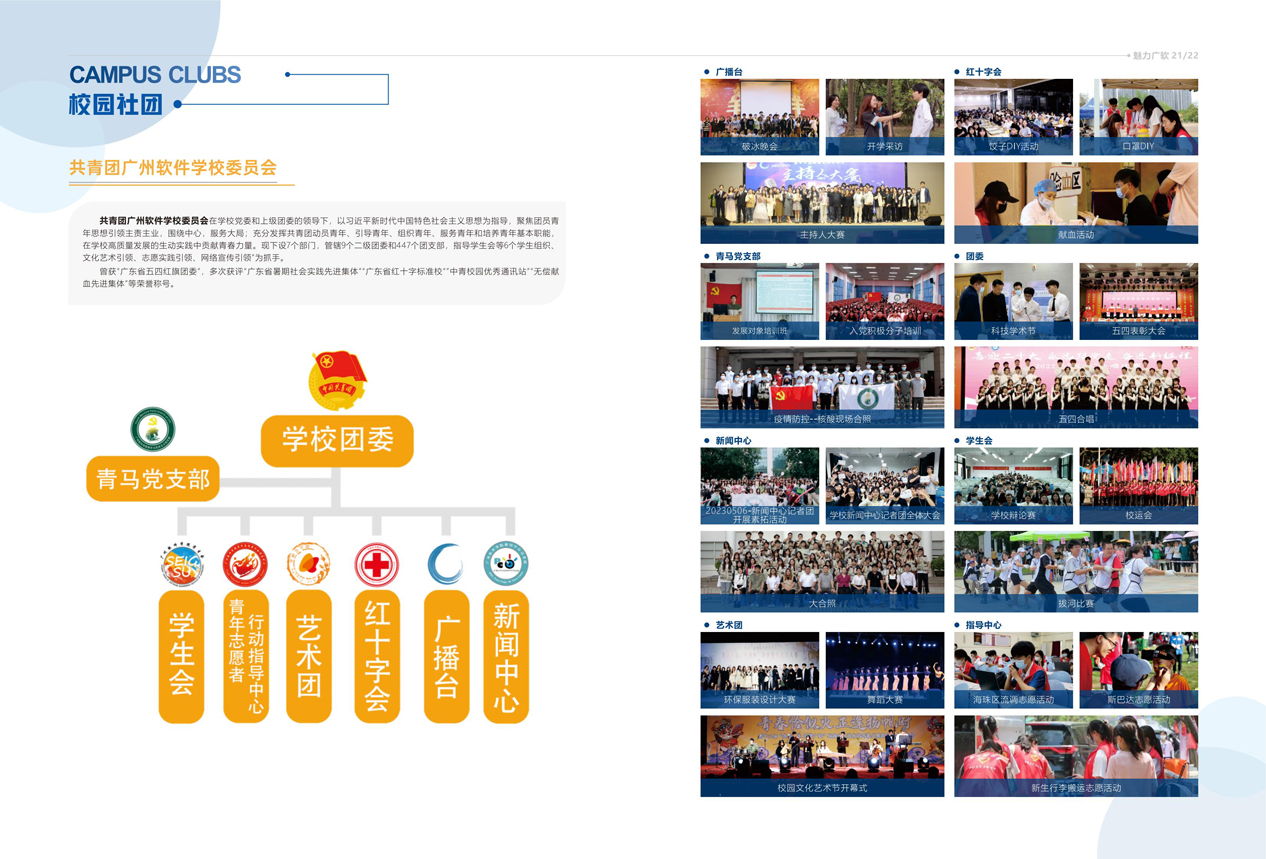Viewport: 1266px width, 859px height.
Task: Open the 学校辩论赛 photo
Action: pyautogui.click(x=1014, y=486)
